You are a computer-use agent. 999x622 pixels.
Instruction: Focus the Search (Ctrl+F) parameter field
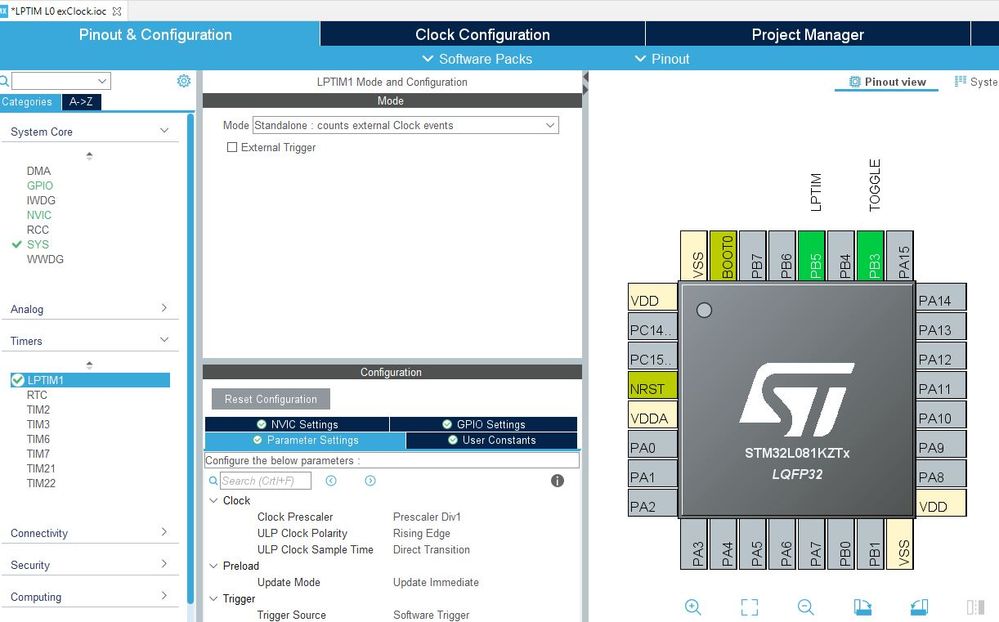(x=266, y=481)
